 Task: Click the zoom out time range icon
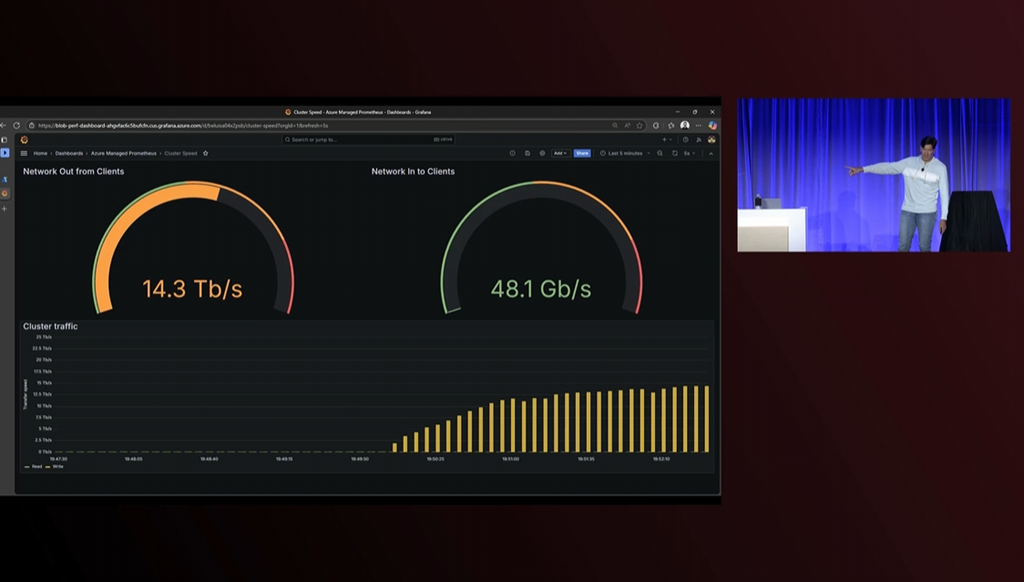660,154
